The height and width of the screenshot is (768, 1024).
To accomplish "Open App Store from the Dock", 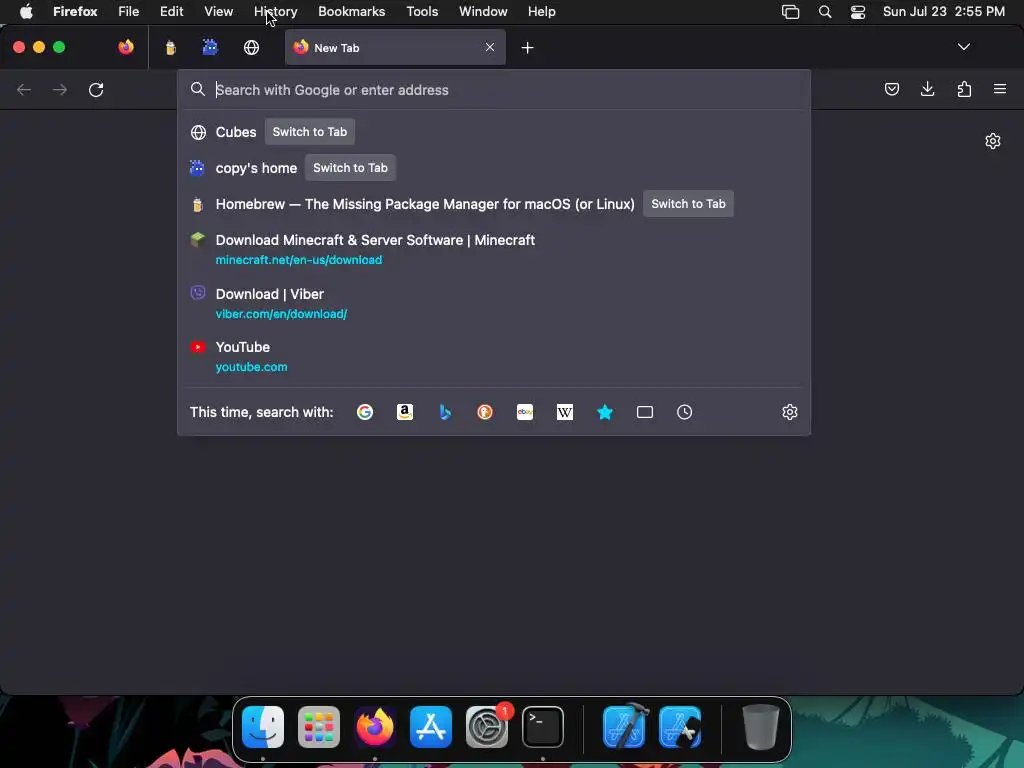I will tap(431, 727).
